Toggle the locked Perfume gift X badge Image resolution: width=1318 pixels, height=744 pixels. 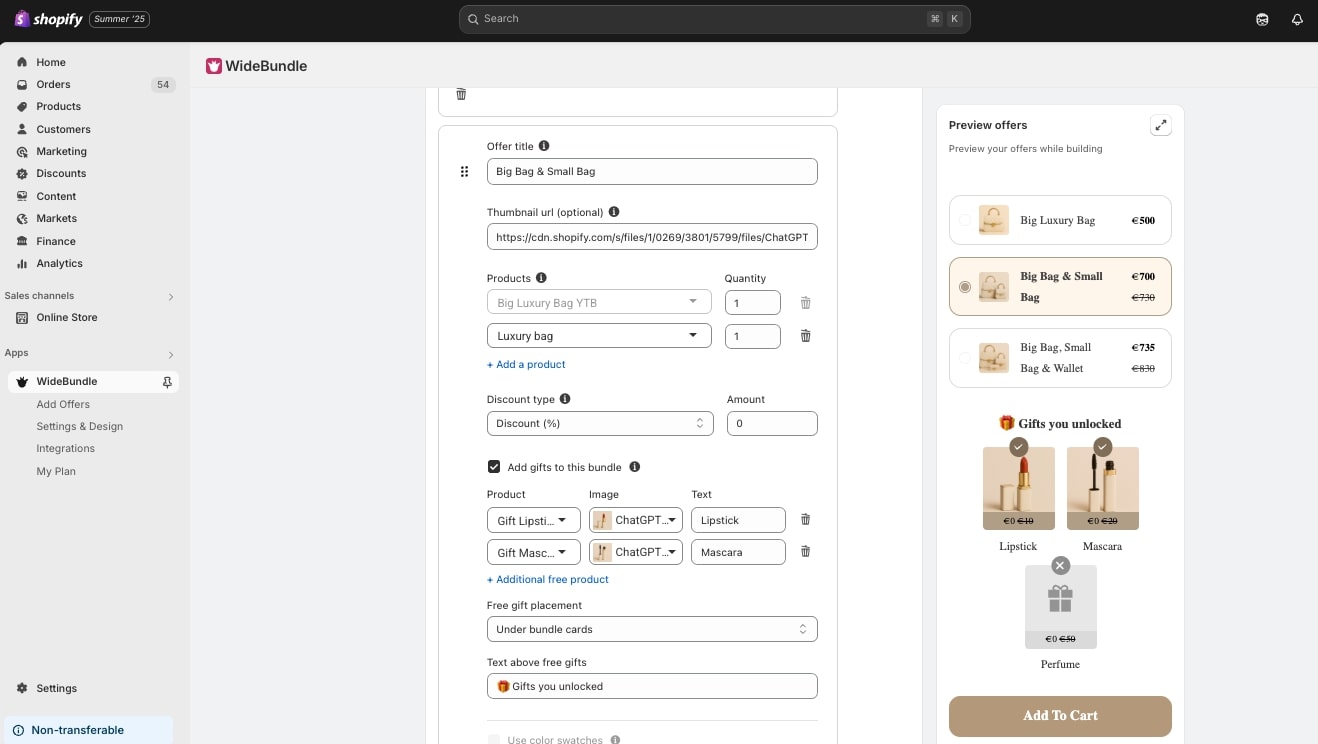(x=1060, y=566)
